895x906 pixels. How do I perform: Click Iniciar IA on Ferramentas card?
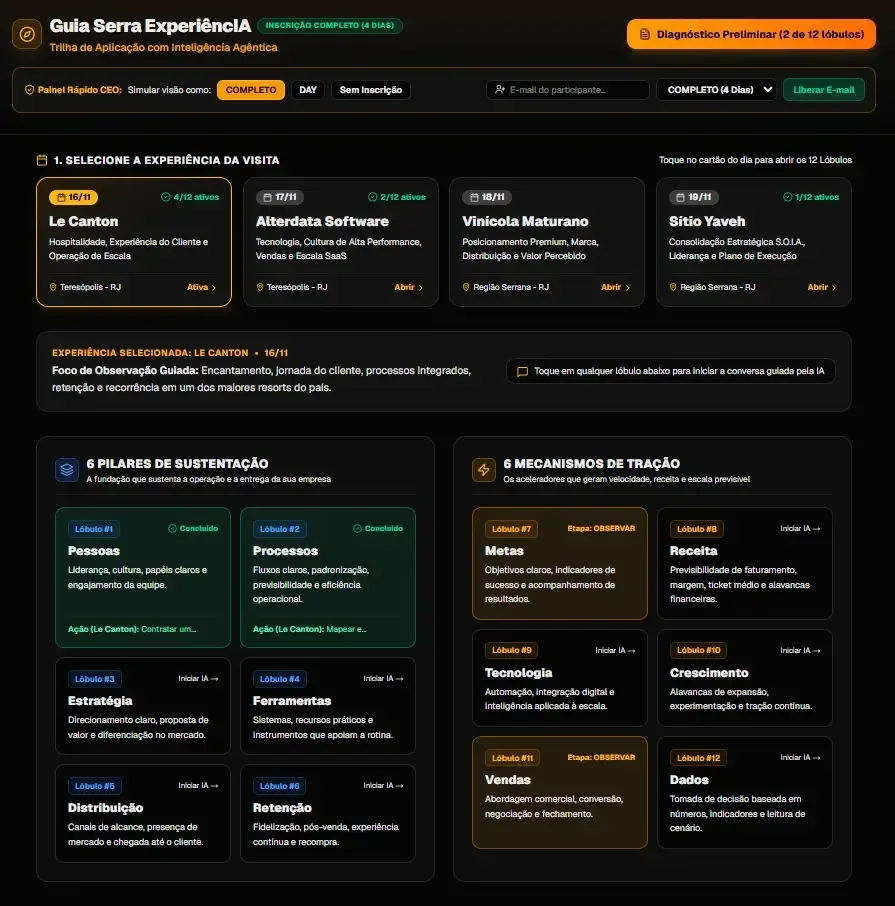point(383,678)
